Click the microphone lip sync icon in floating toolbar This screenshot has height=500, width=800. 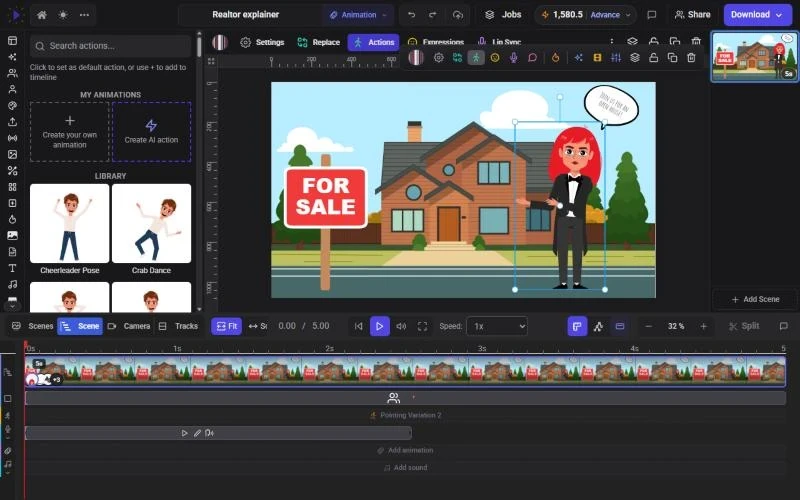pos(514,58)
